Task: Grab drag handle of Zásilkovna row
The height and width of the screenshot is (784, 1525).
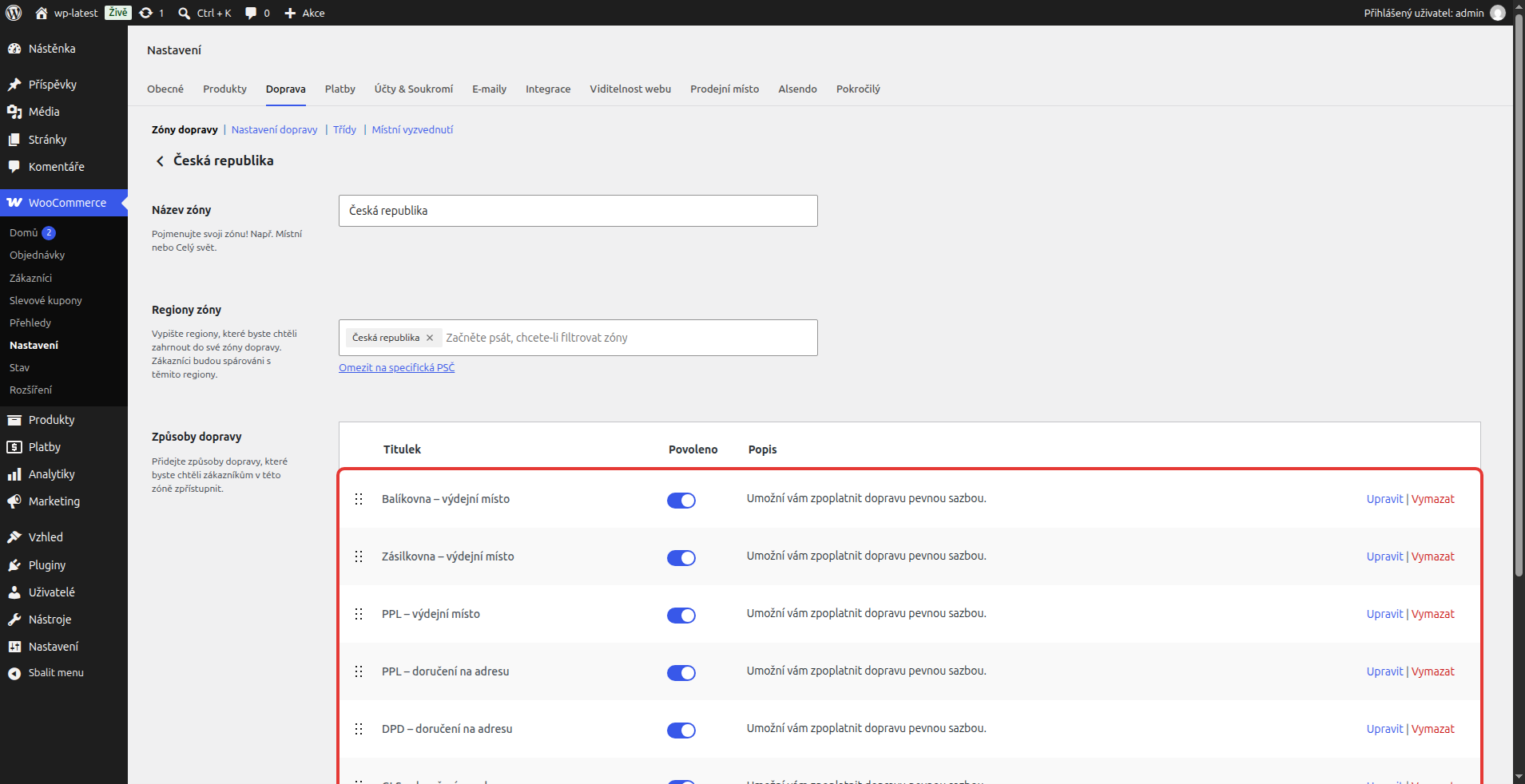Action: click(359, 556)
